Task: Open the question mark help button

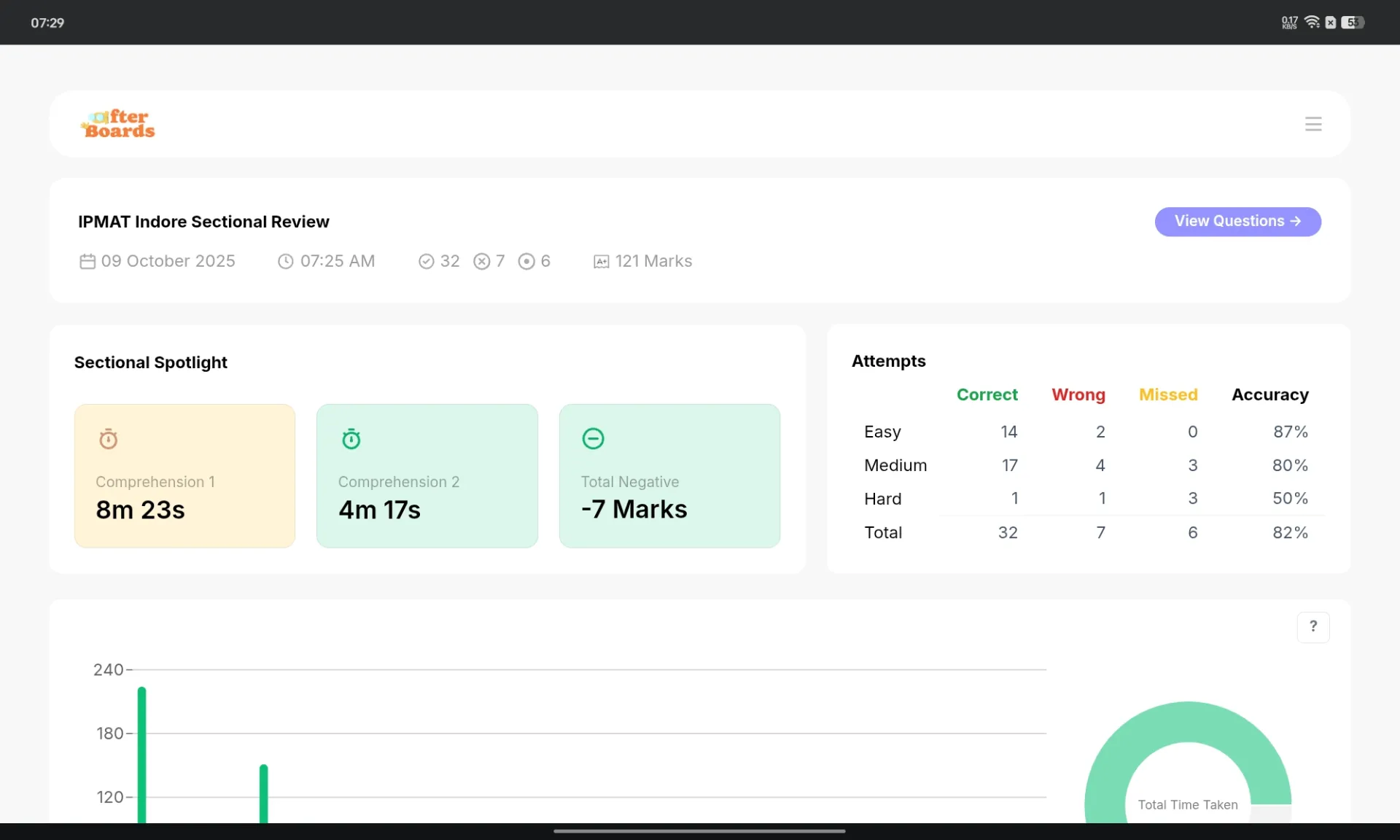Action: (x=1313, y=627)
